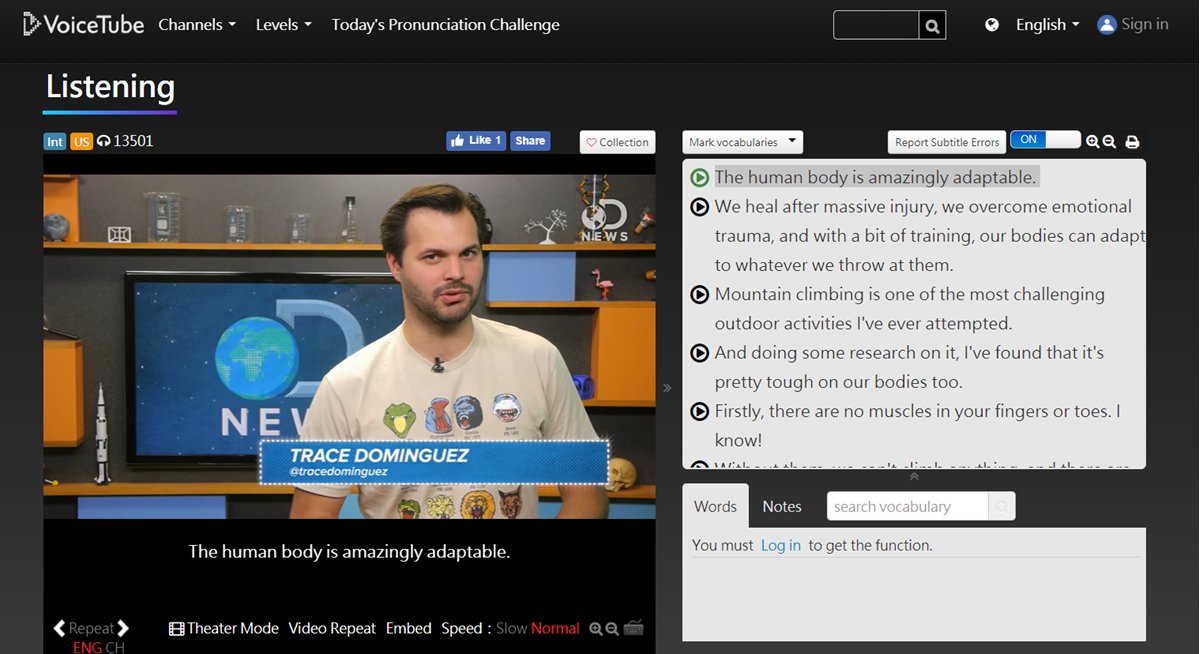The width and height of the screenshot is (1200, 654).
Task: Play the sentence 'Firstly, there are no muscles'
Action: pos(700,411)
